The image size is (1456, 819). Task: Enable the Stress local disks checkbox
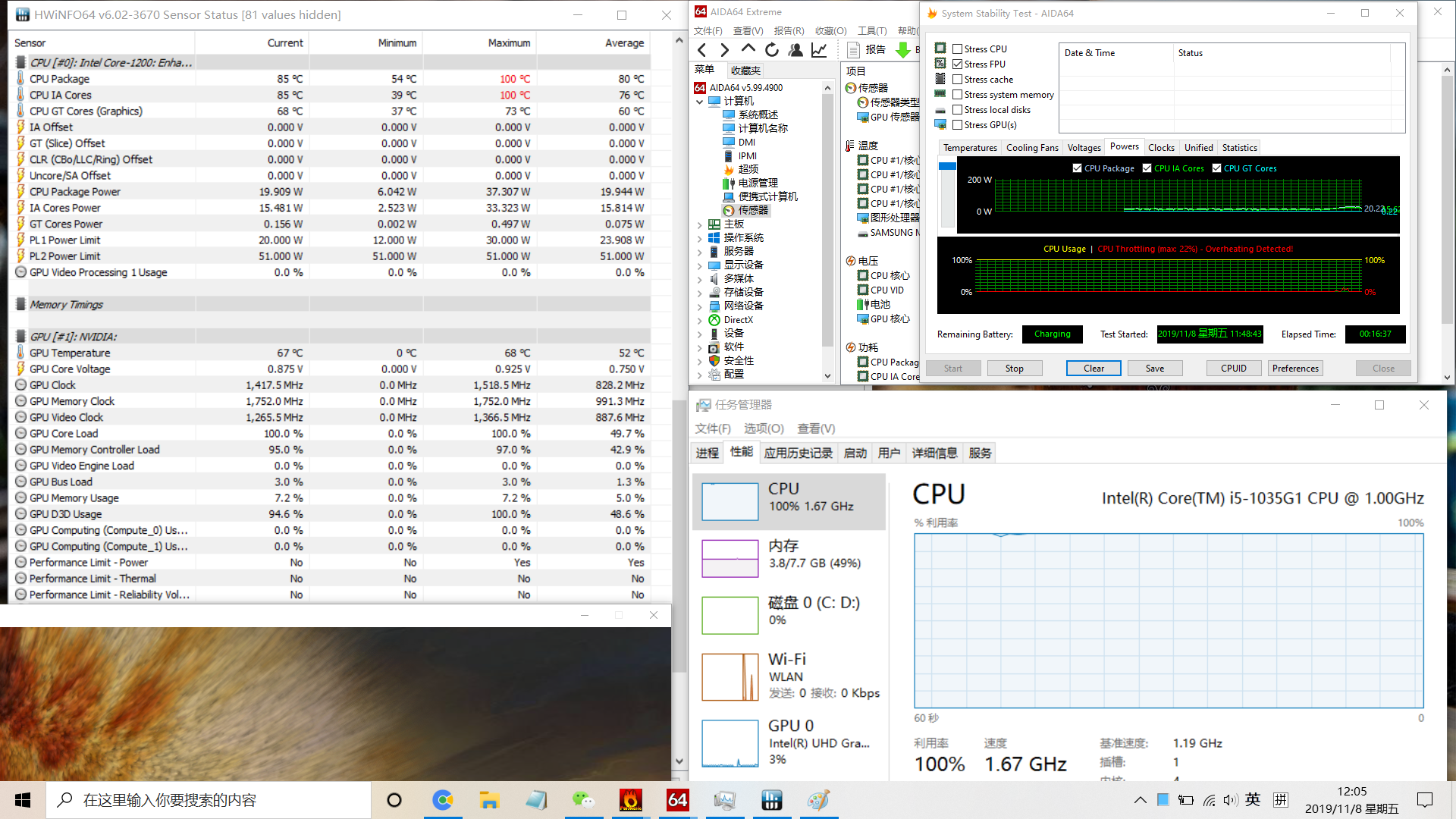pyautogui.click(x=957, y=109)
